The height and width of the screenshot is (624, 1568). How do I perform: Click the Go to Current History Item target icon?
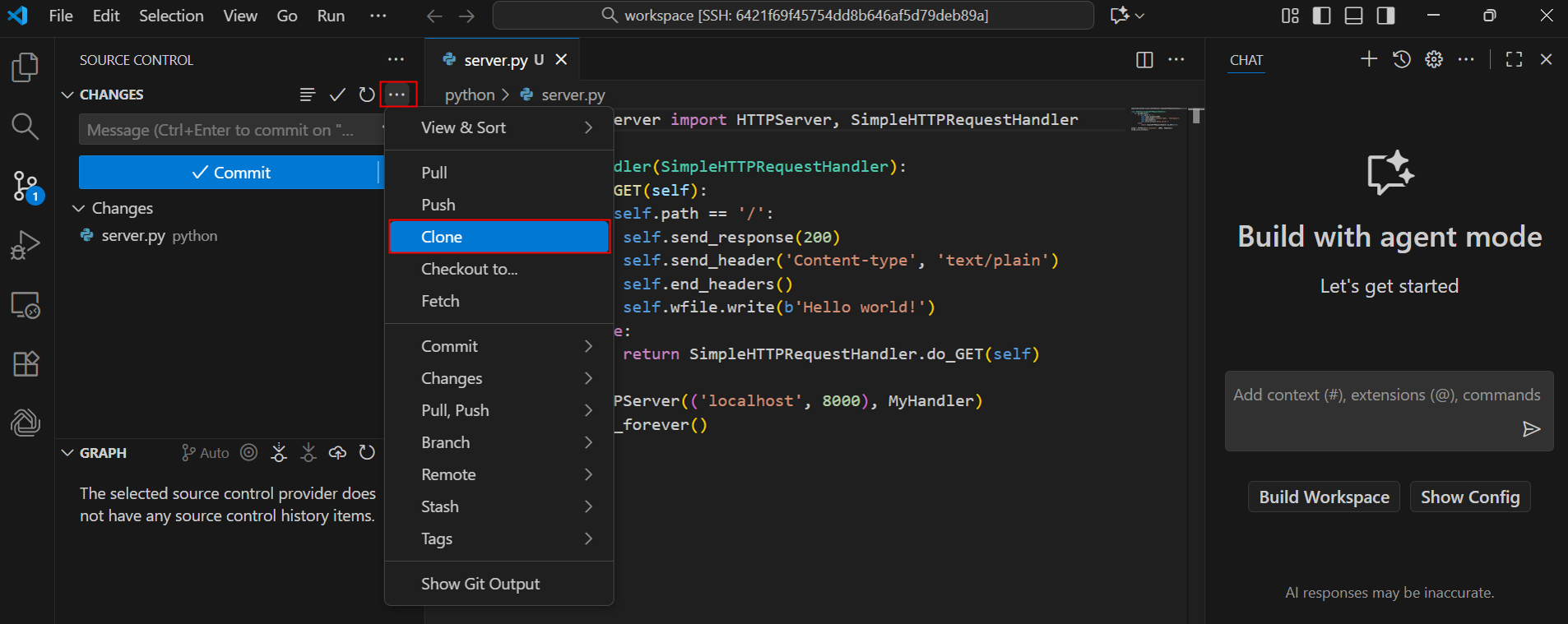point(249,452)
